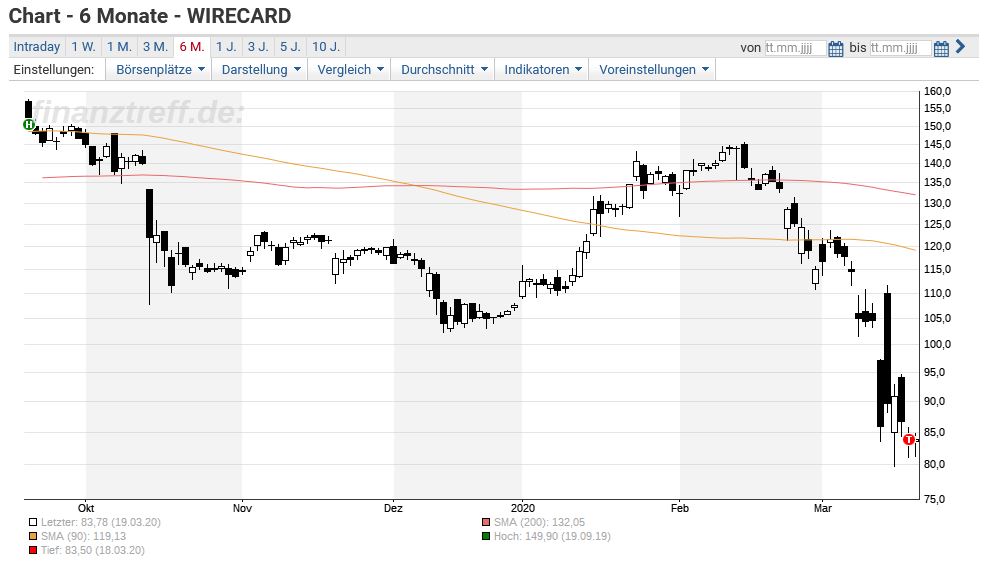This screenshot has height=570, width=991.
Task: Open the Indikatoren dropdown
Action: [x=542, y=70]
